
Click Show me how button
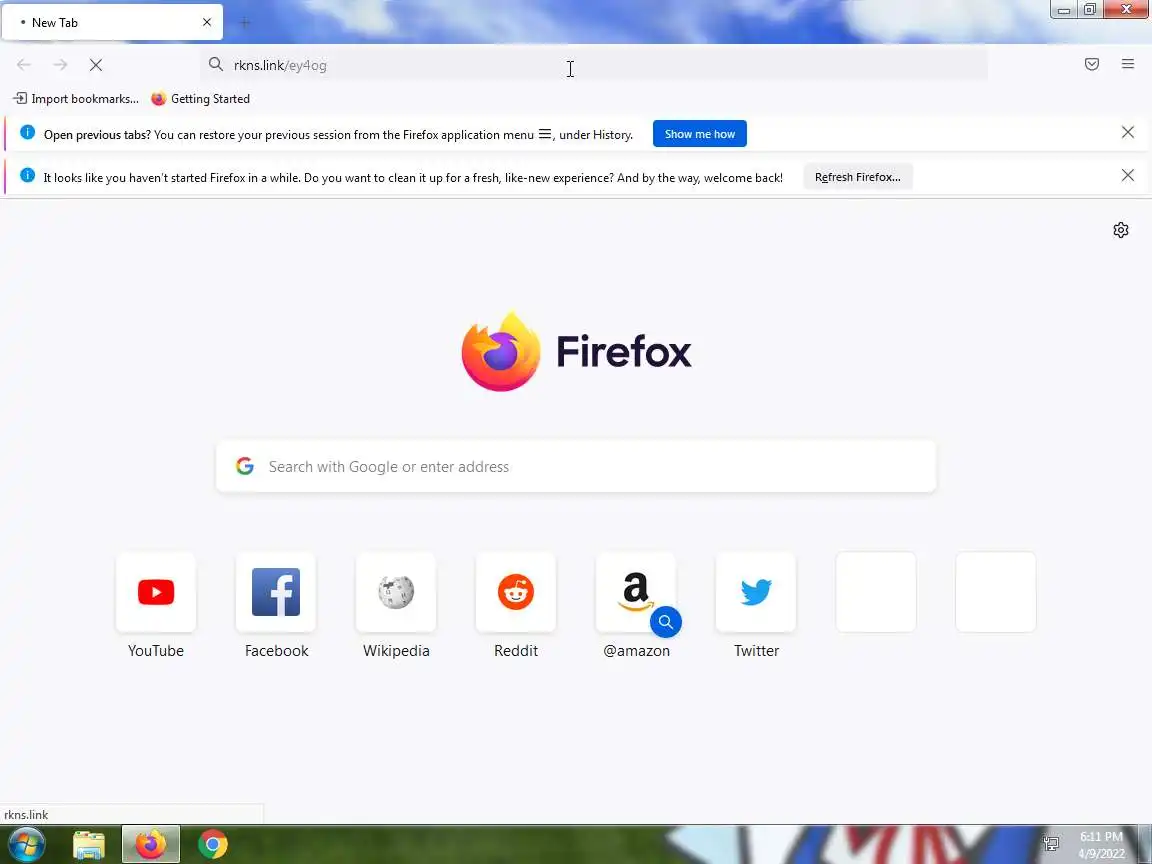[x=699, y=134]
